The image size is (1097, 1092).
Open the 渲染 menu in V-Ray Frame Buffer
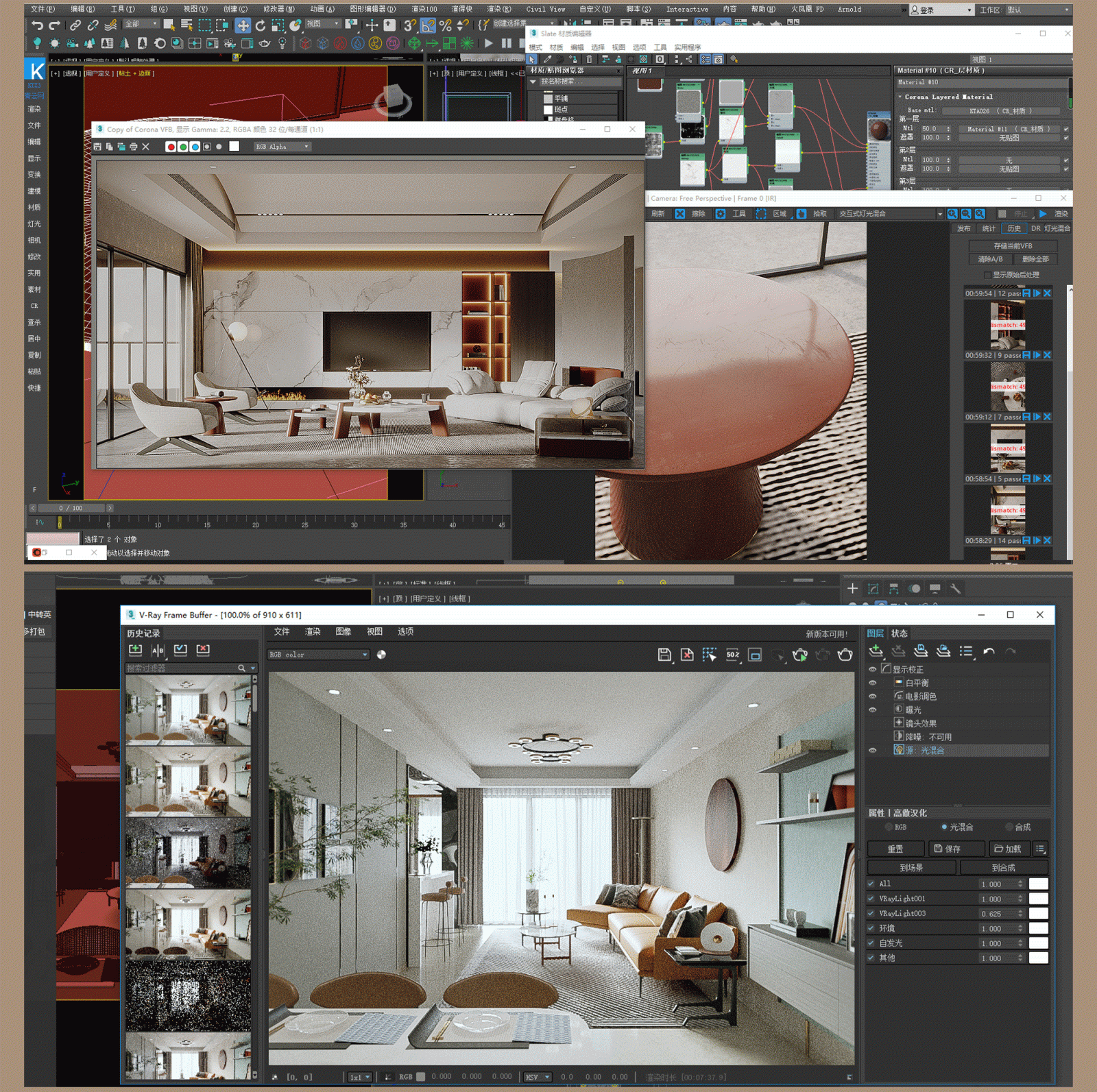[x=313, y=632]
